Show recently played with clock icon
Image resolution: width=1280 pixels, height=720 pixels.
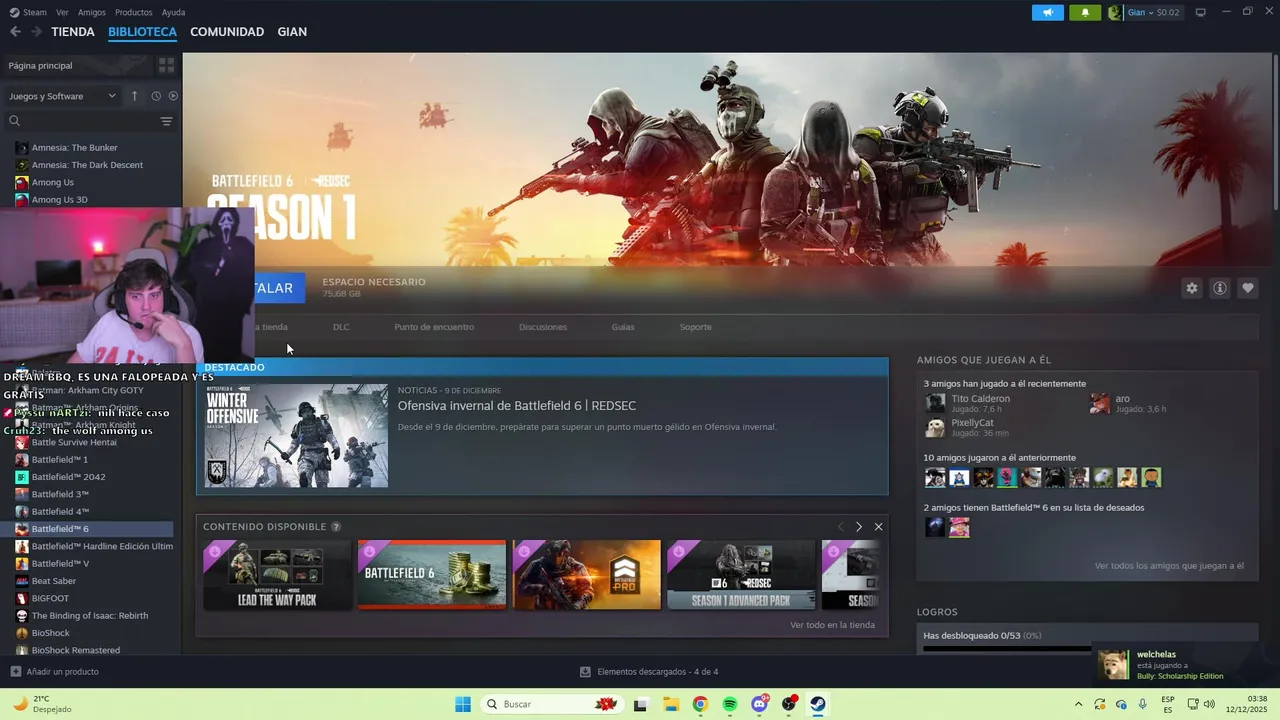click(156, 96)
